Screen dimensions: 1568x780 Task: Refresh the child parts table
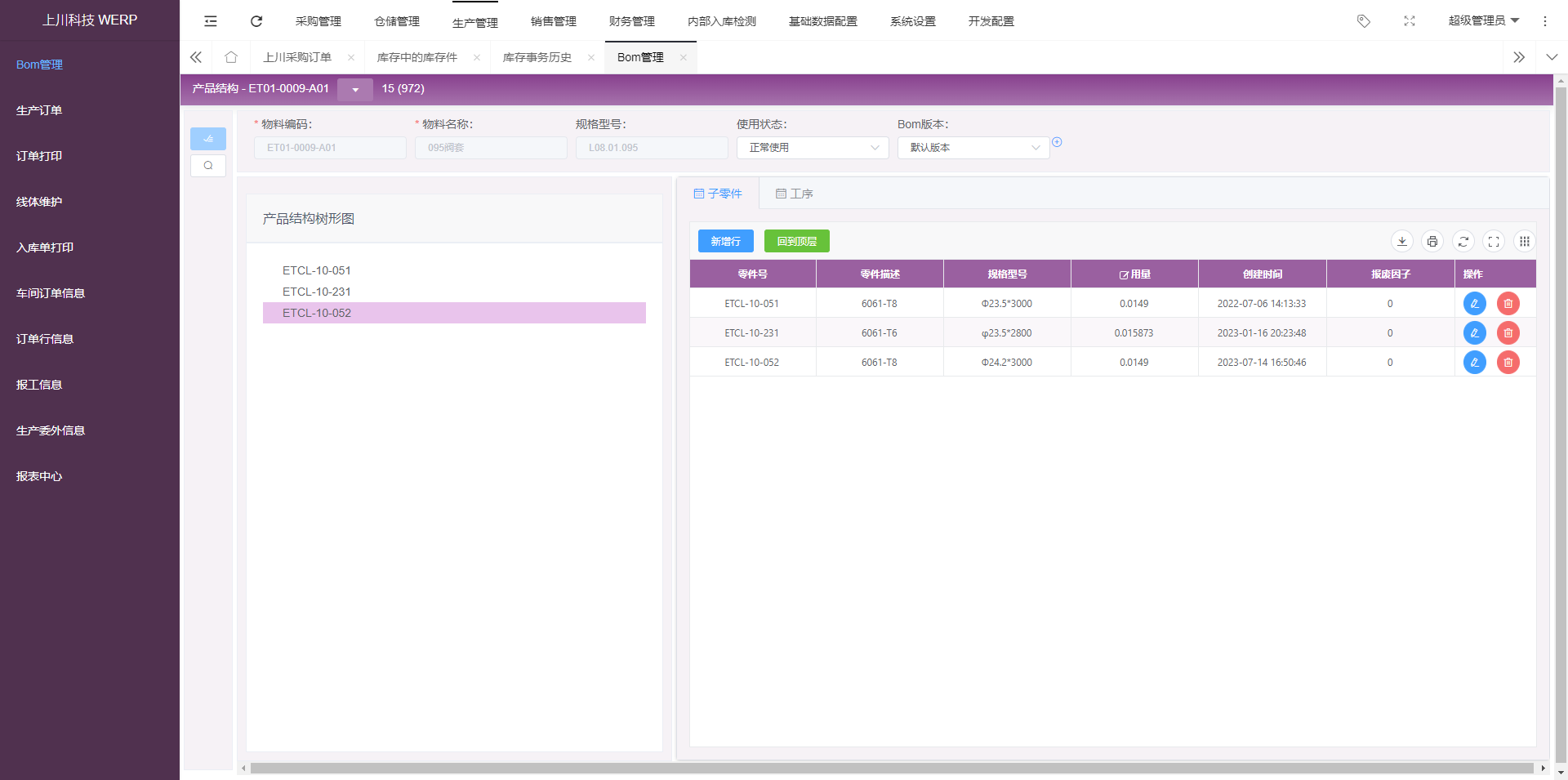[1463, 241]
